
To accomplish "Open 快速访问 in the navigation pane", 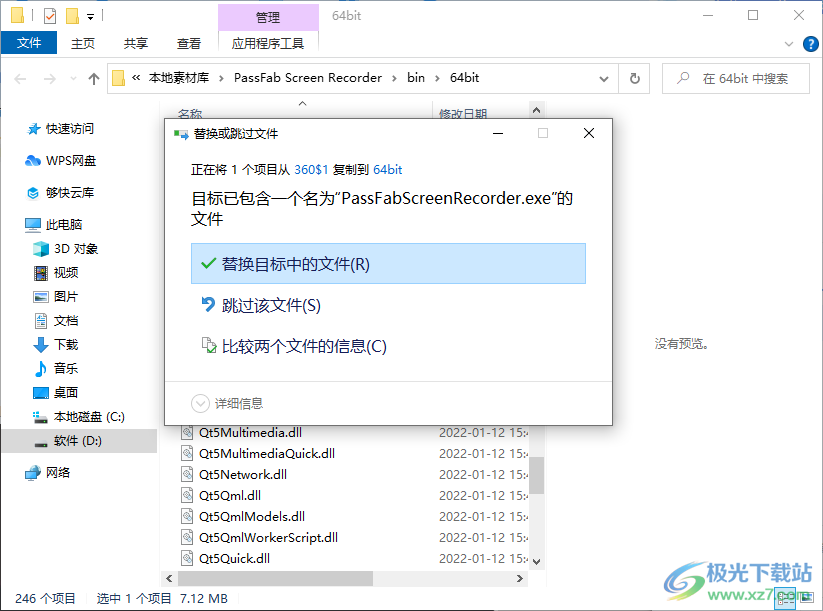I will coord(69,129).
